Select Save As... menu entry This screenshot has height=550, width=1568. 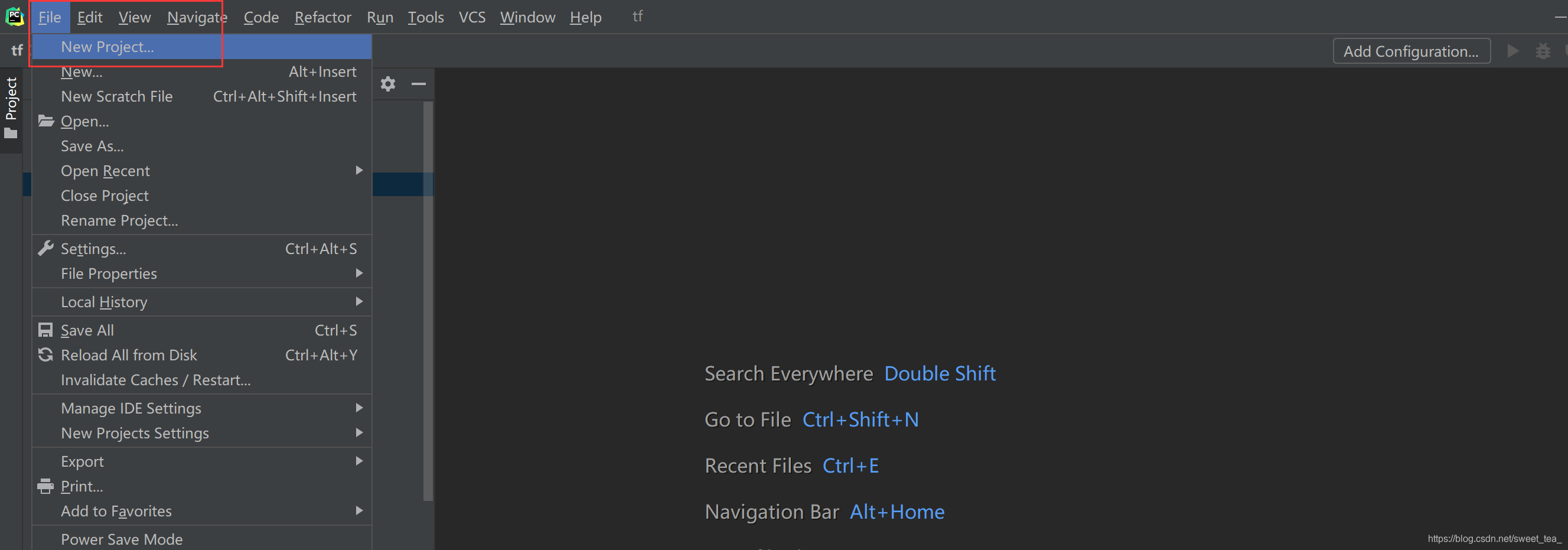201,146
